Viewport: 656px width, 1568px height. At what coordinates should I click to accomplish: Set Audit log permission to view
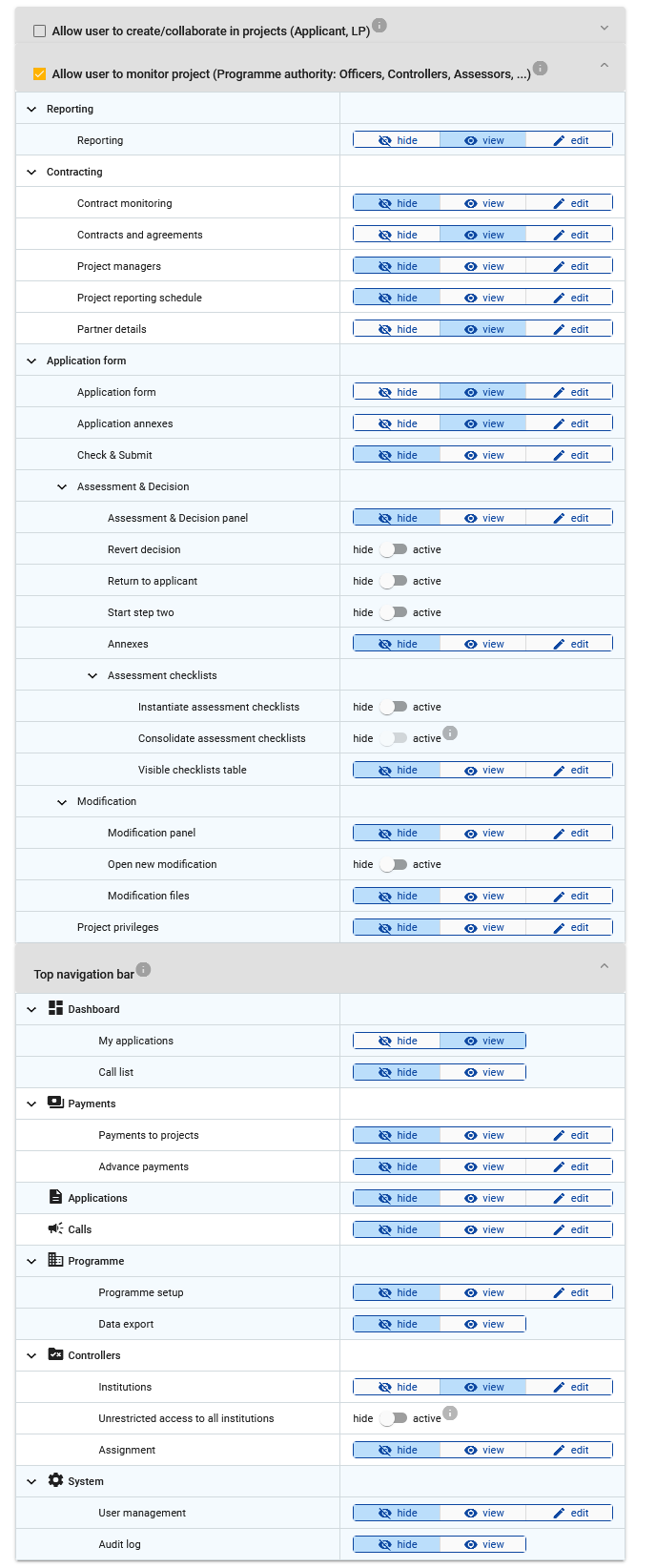point(482,1544)
